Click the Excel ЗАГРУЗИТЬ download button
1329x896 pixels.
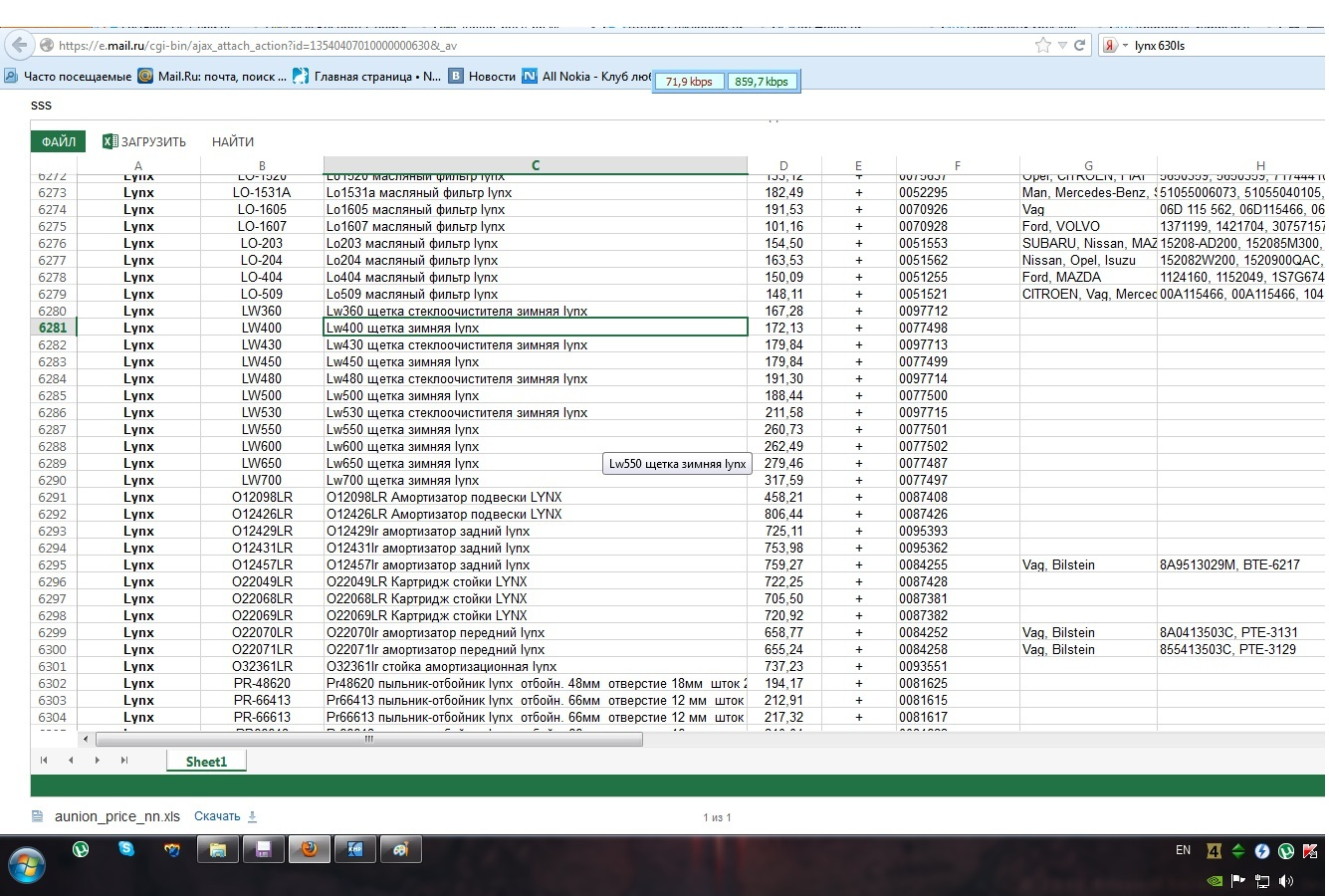(x=144, y=141)
